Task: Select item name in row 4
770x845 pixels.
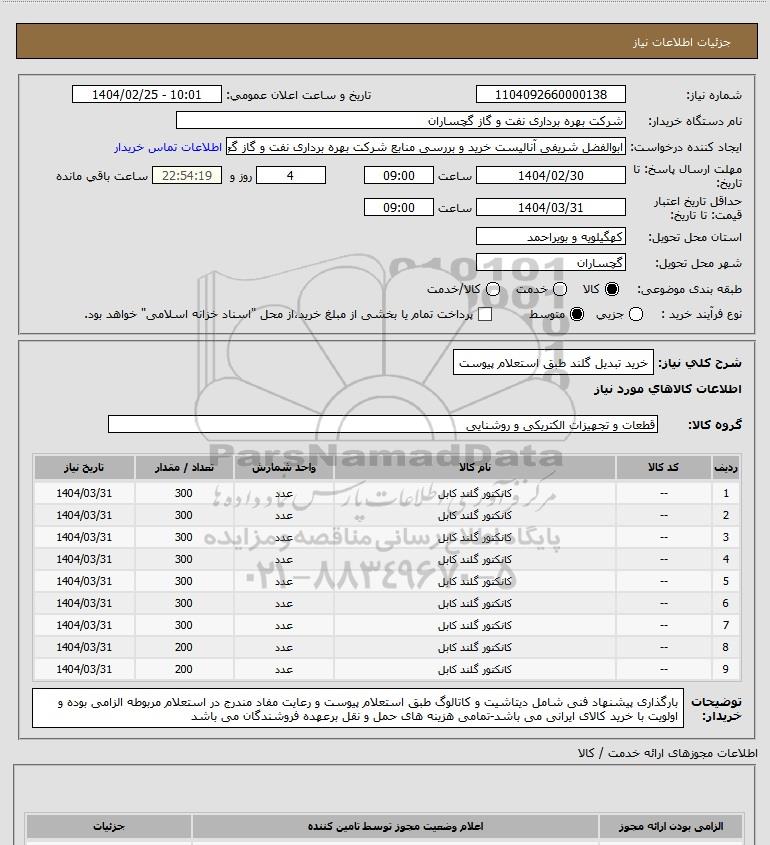Action: coord(475,559)
